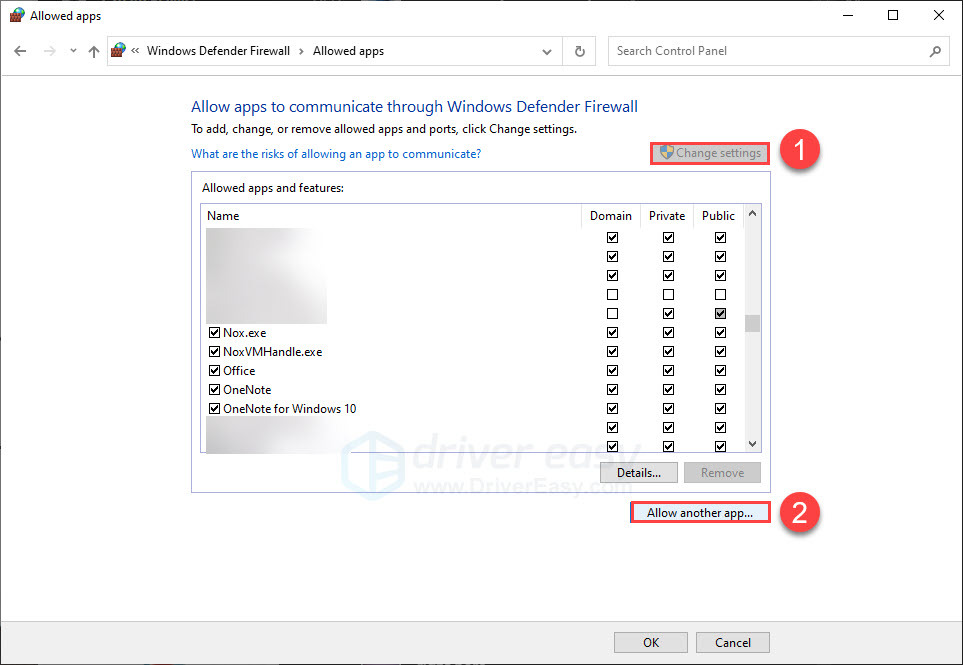Click the apps list scrollbar thumb

click(x=752, y=323)
